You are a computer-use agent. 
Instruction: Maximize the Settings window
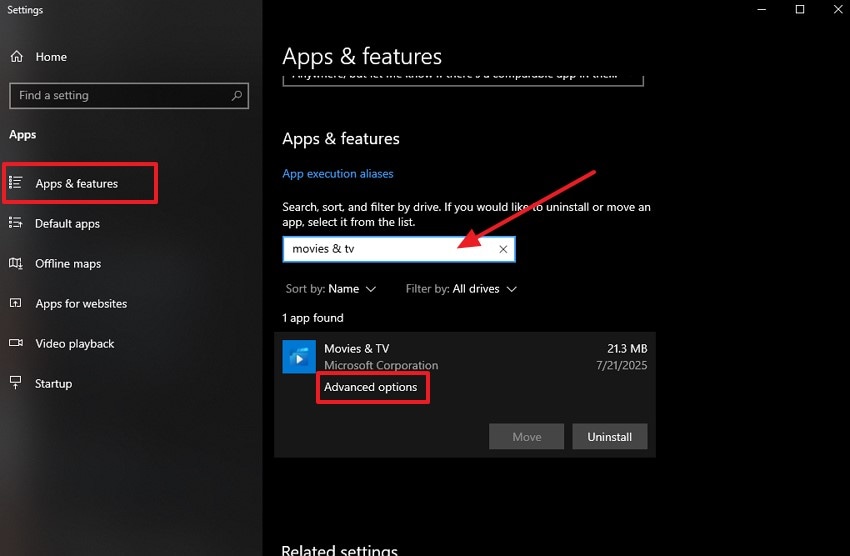pos(800,9)
